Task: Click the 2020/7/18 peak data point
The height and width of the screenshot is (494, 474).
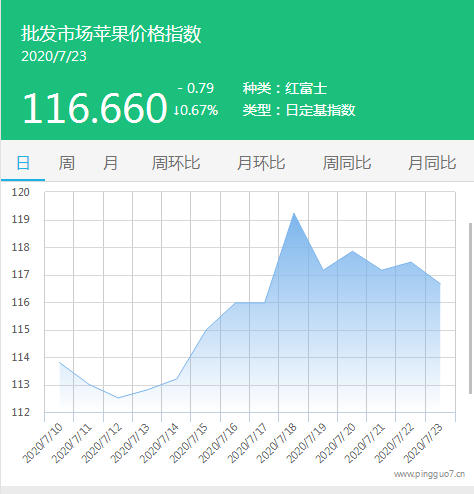Action: 294,213
